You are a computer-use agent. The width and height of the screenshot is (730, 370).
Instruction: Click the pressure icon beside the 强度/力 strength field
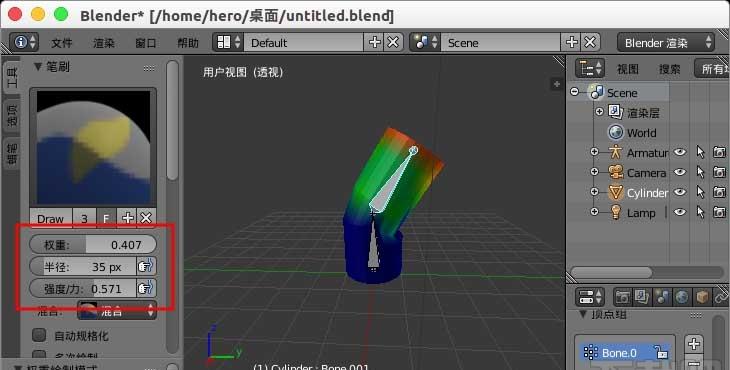[146, 289]
